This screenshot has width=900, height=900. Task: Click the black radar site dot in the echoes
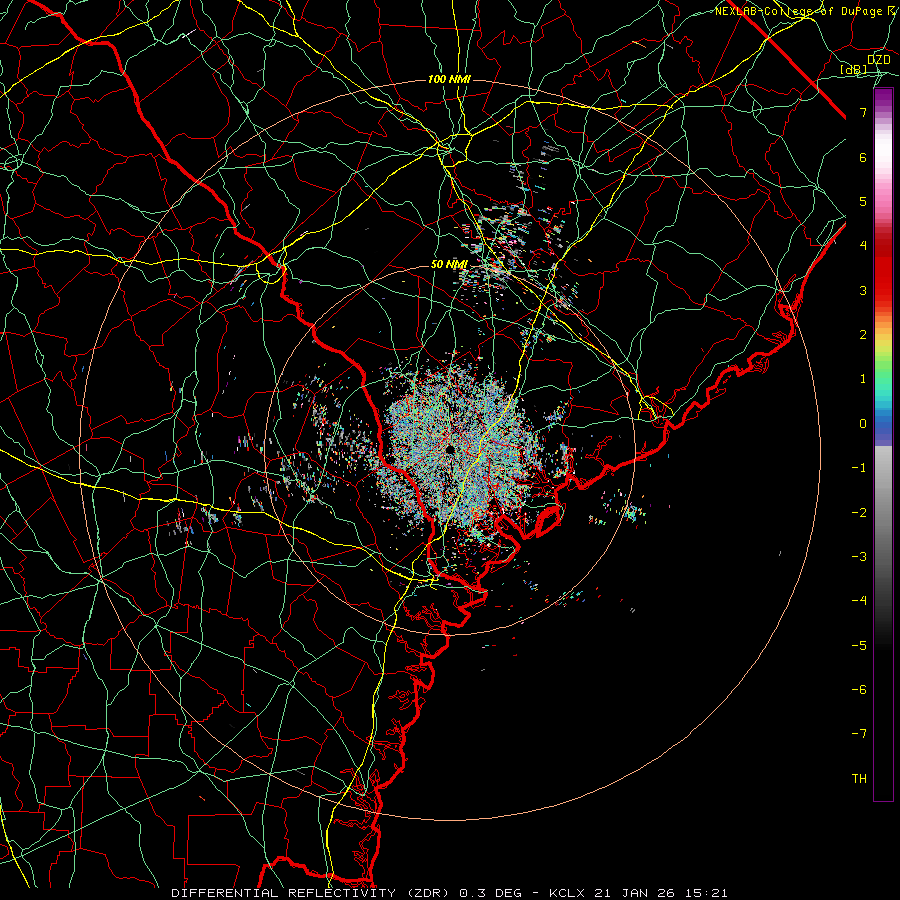(x=451, y=449)
